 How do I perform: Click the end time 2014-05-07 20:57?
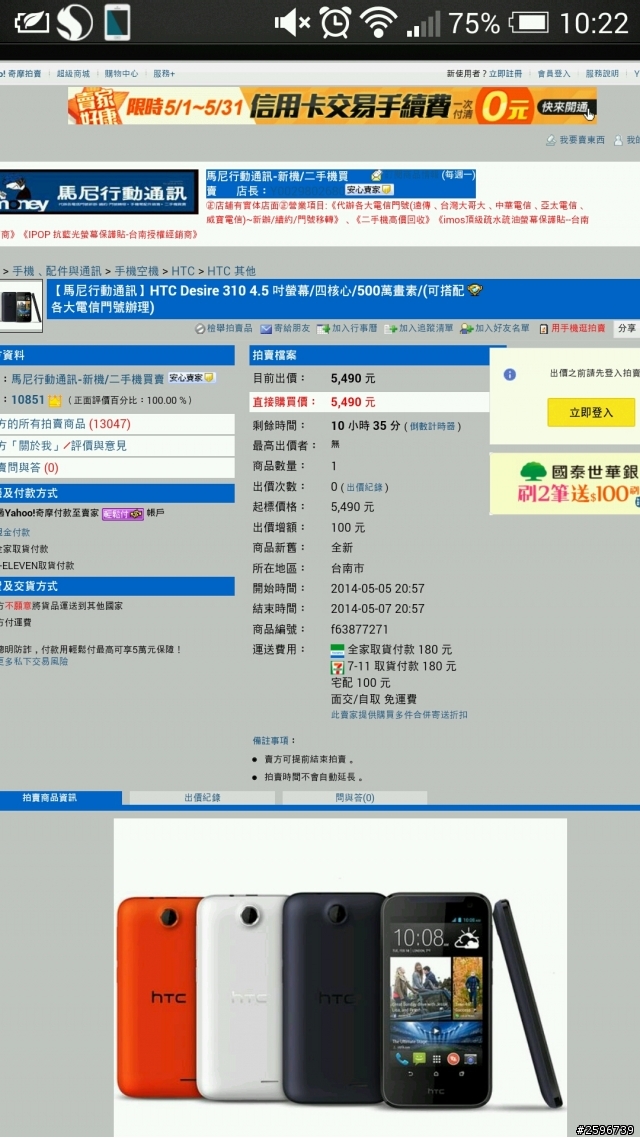pyautogui.click(x=377, y=609)
